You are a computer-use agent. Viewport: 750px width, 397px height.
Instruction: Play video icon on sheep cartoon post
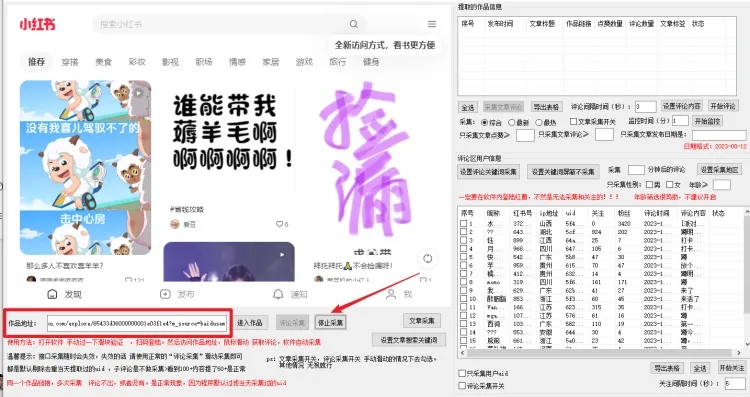coord(138,93)
